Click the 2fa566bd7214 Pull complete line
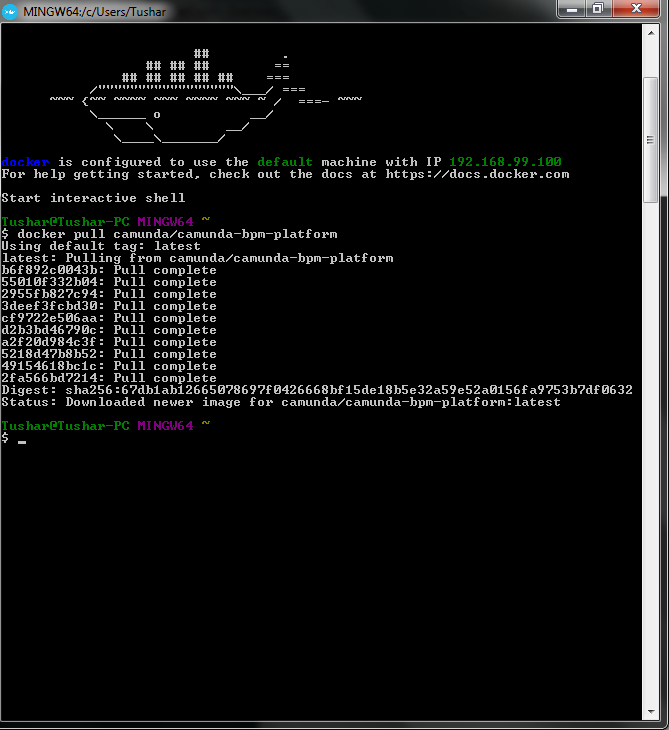 click(x=109, y=378)
